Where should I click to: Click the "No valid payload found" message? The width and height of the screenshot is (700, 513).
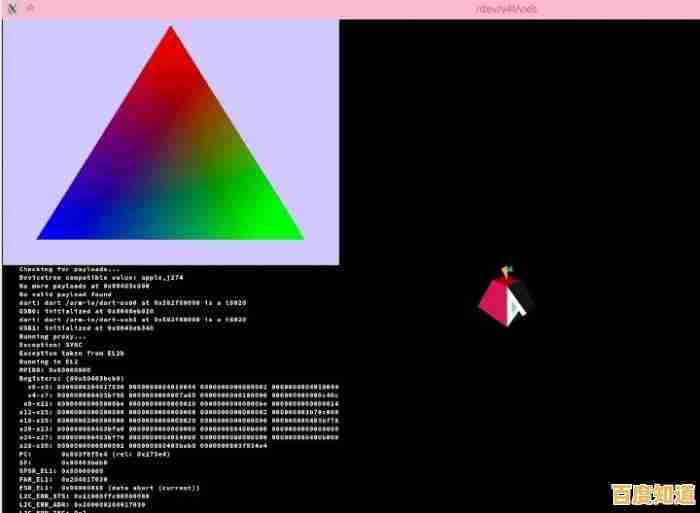coord(66,294)
